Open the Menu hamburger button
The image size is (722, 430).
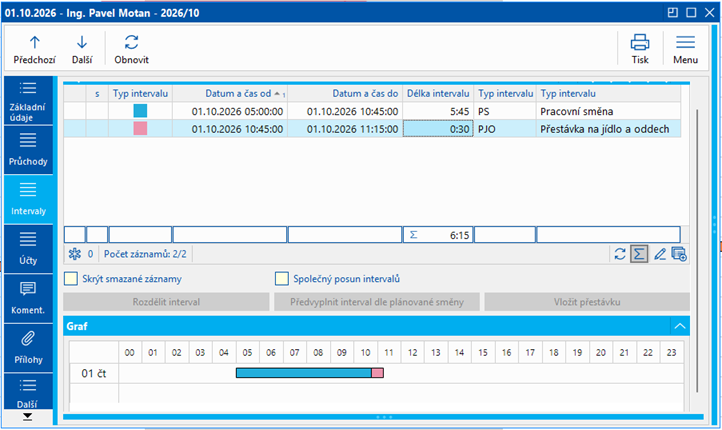coord(685,49)
